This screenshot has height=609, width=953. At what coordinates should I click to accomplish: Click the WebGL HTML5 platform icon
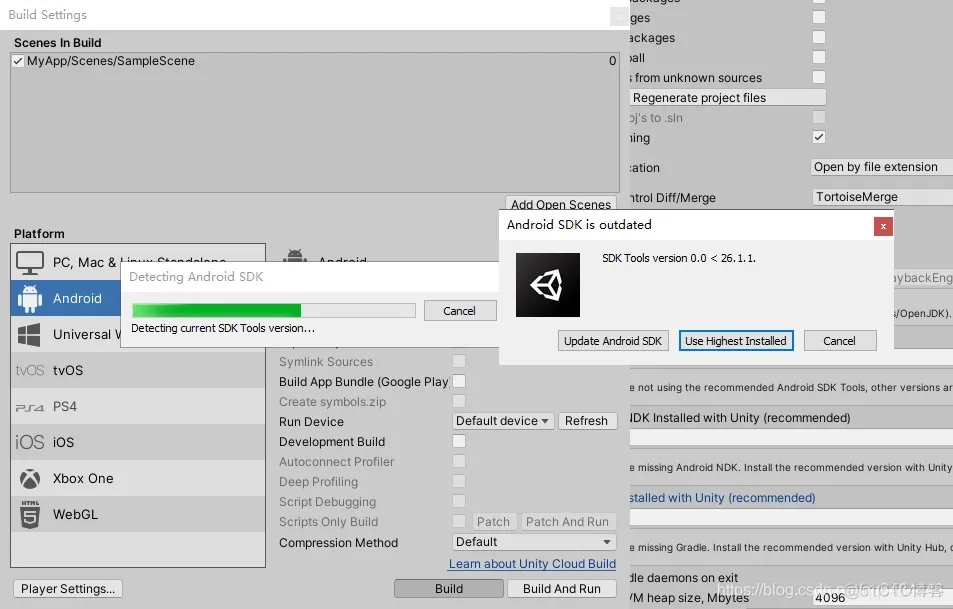(x=29, y=514)
